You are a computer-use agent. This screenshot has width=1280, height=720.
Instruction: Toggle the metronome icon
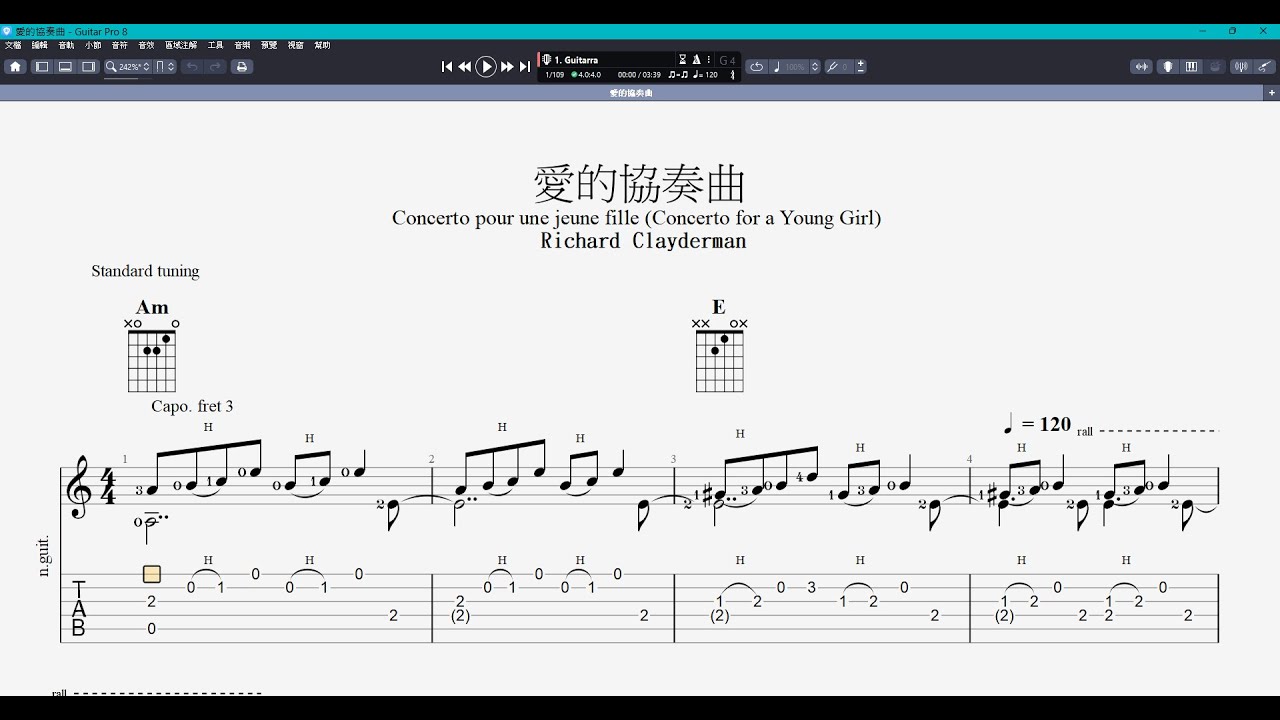tap(696, 60)
